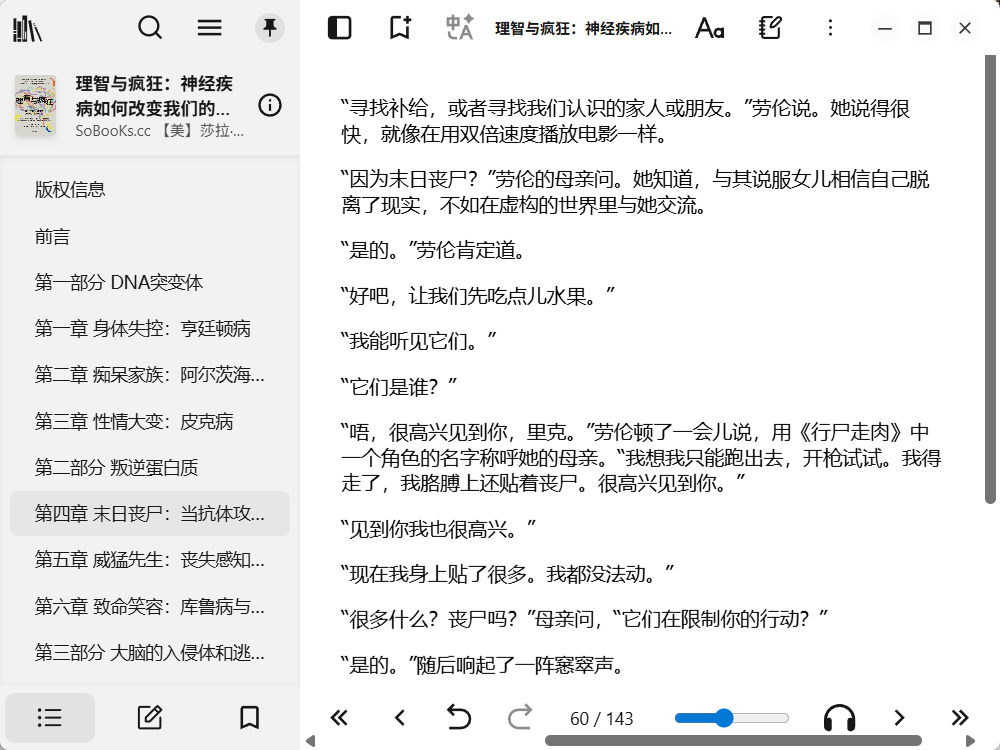
Task: Open the three-dot overflow menu
Action: tap(831, 28)
